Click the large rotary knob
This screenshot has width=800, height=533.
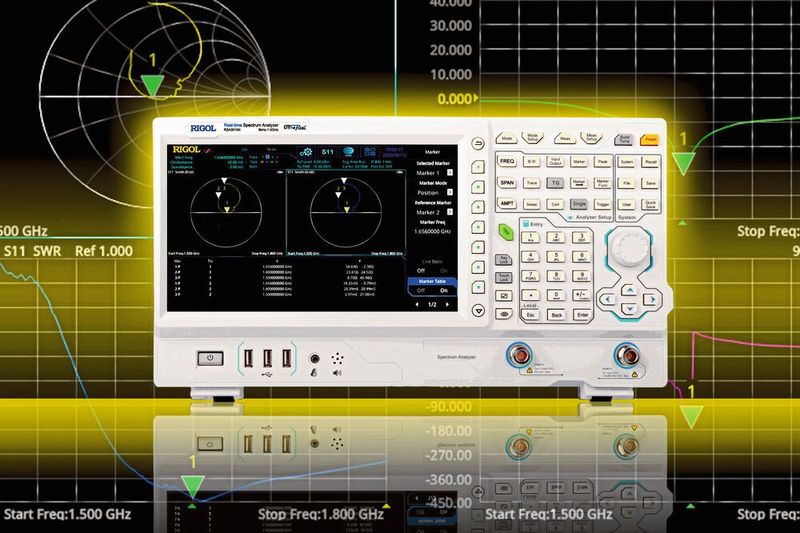pyautogui.click(x=630, y=248)
